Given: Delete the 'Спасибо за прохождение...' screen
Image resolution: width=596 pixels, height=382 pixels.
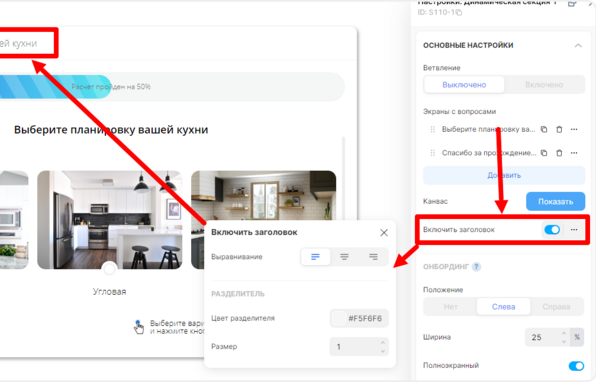Looking at the screenshot, I should pyautogui.click(x=559, y=153).
